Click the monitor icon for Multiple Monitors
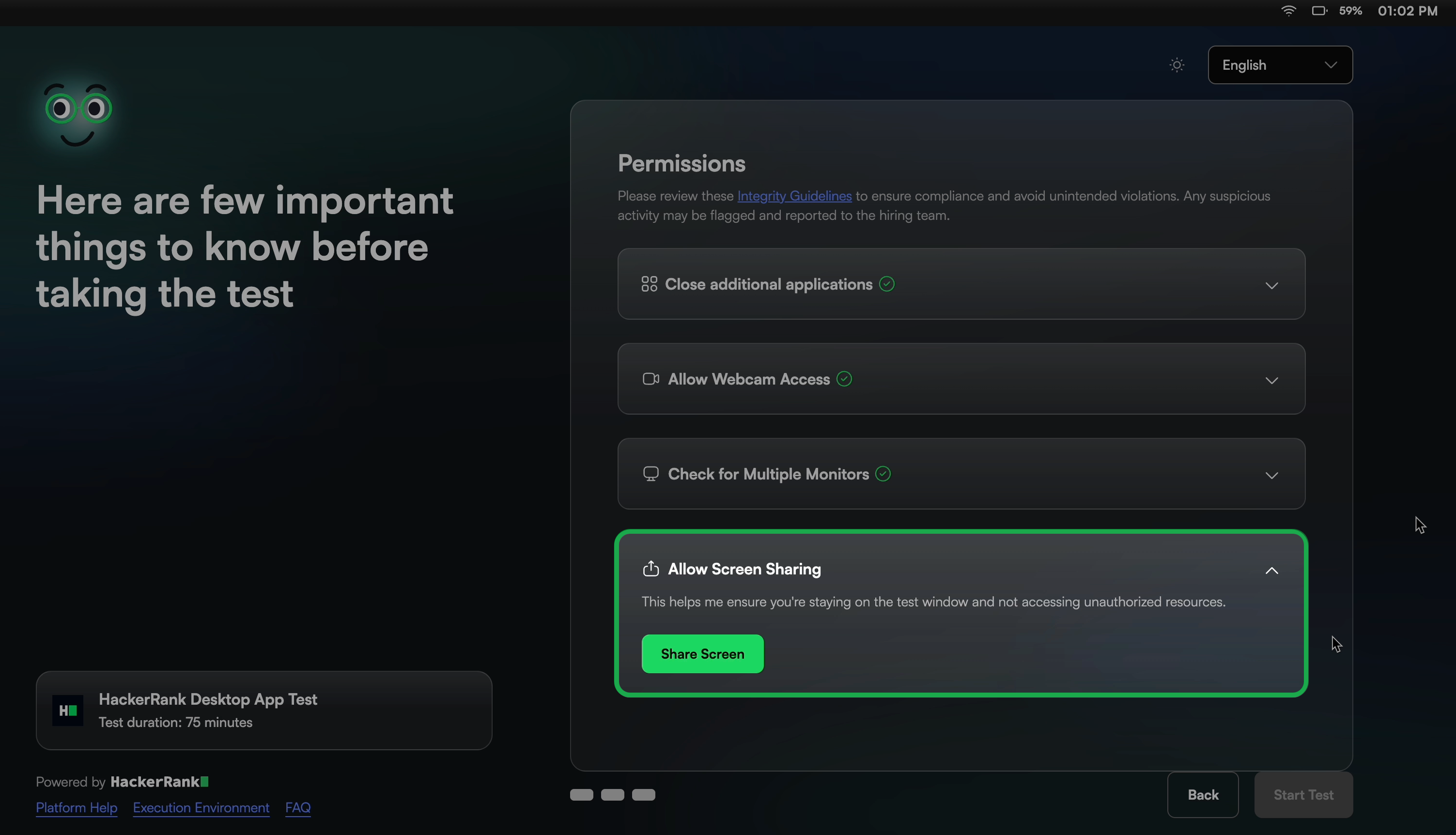 point(651,474)
